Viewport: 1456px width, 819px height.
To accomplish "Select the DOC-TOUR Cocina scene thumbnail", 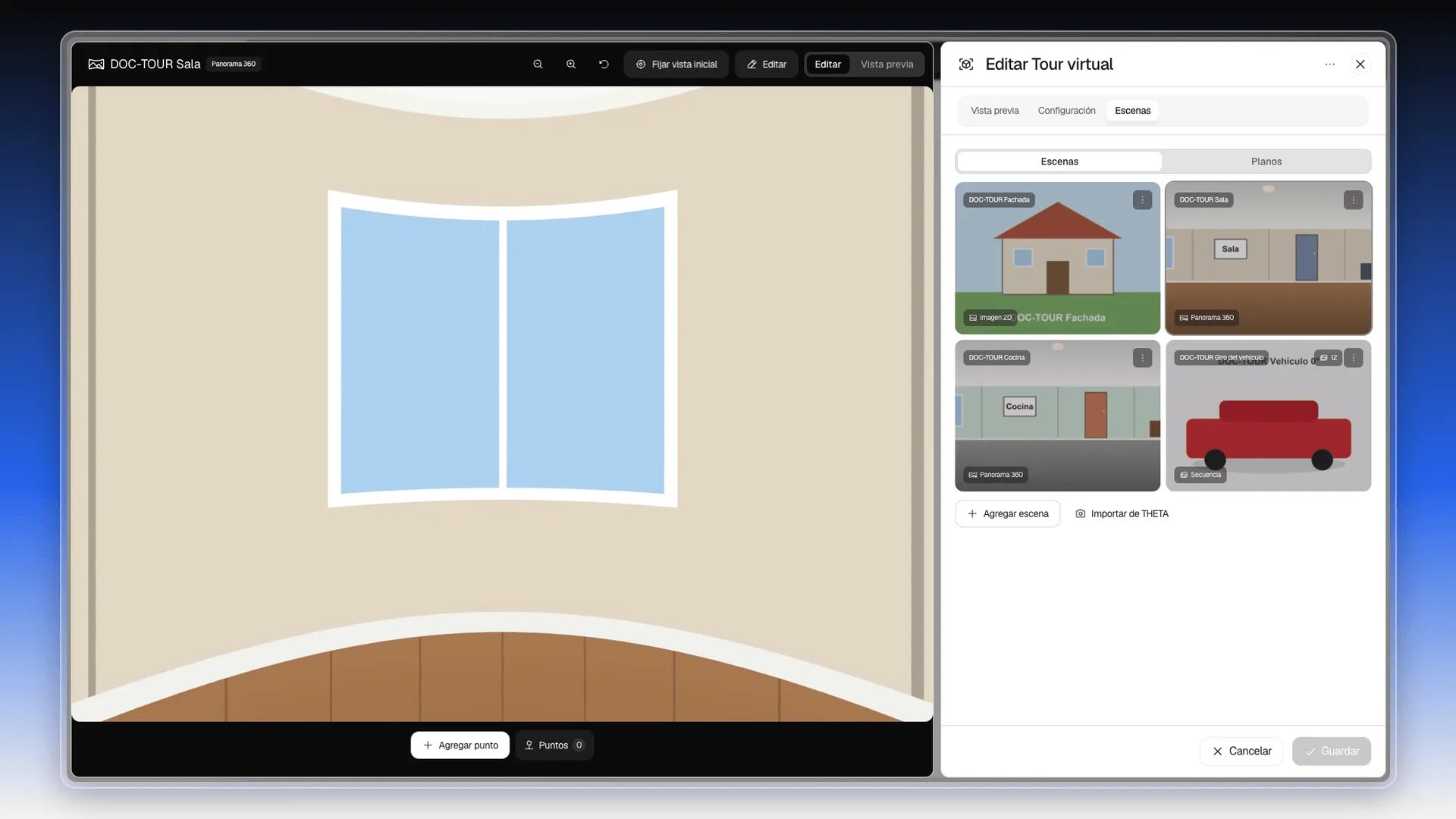I will [1057, 417].
